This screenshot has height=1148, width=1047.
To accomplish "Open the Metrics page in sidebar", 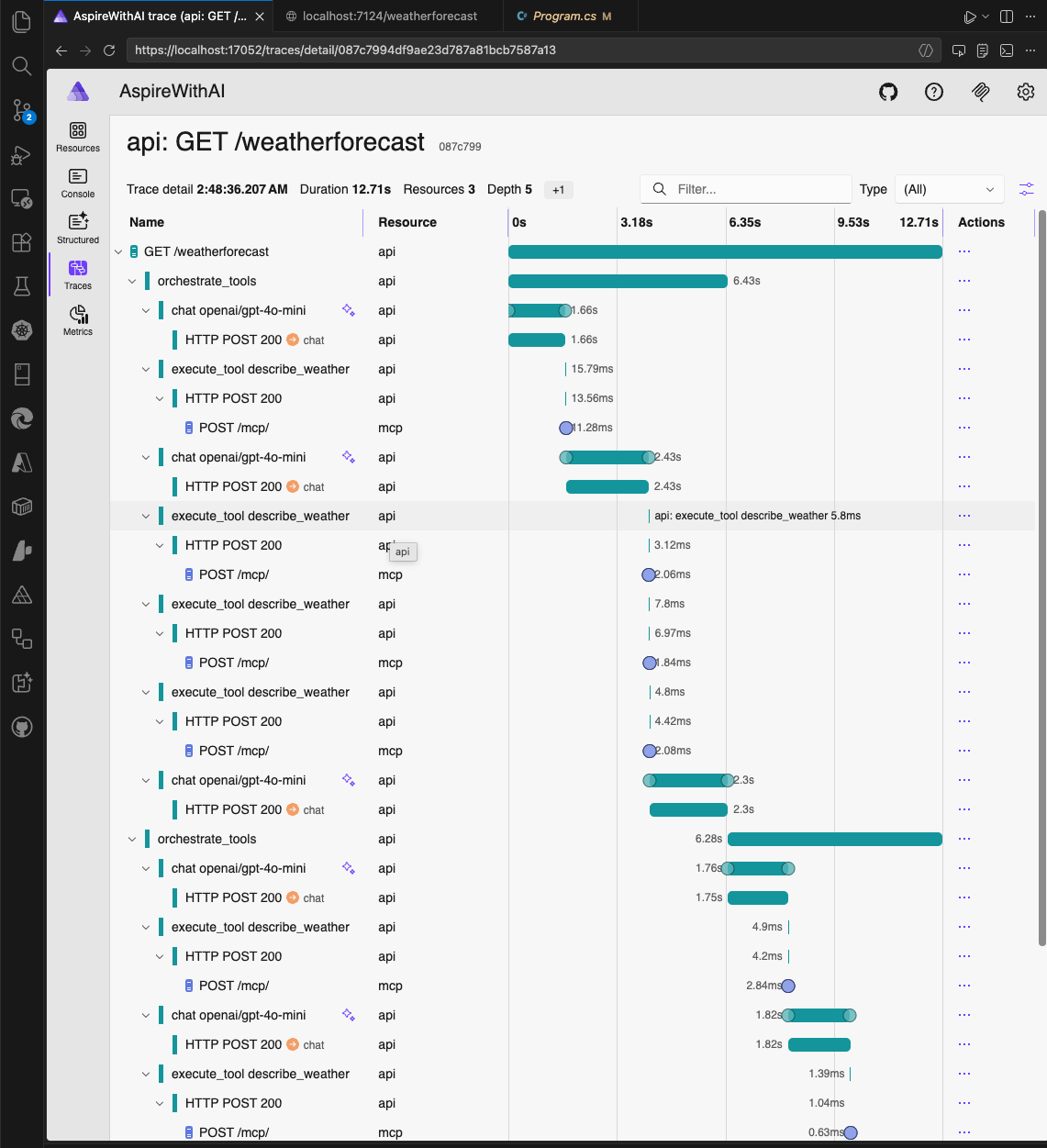I will coord(78,320).
